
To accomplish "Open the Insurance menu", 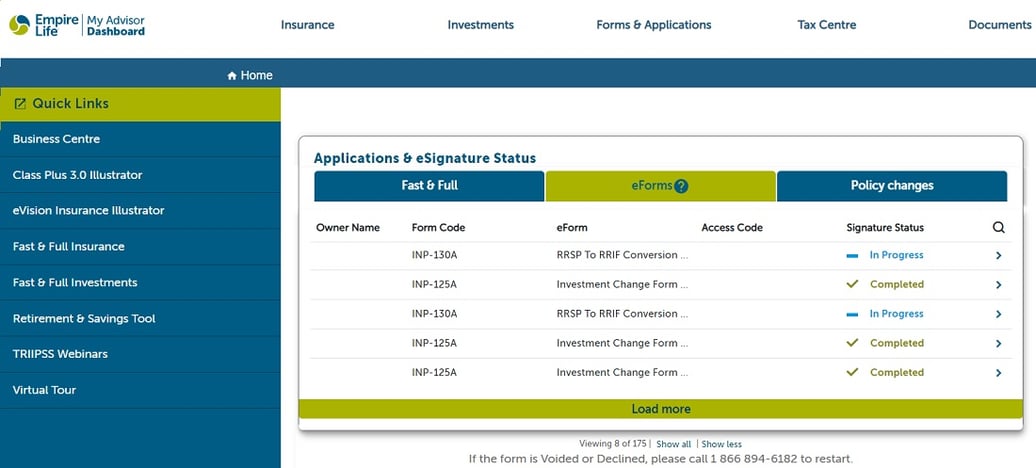I will point(307,25).
